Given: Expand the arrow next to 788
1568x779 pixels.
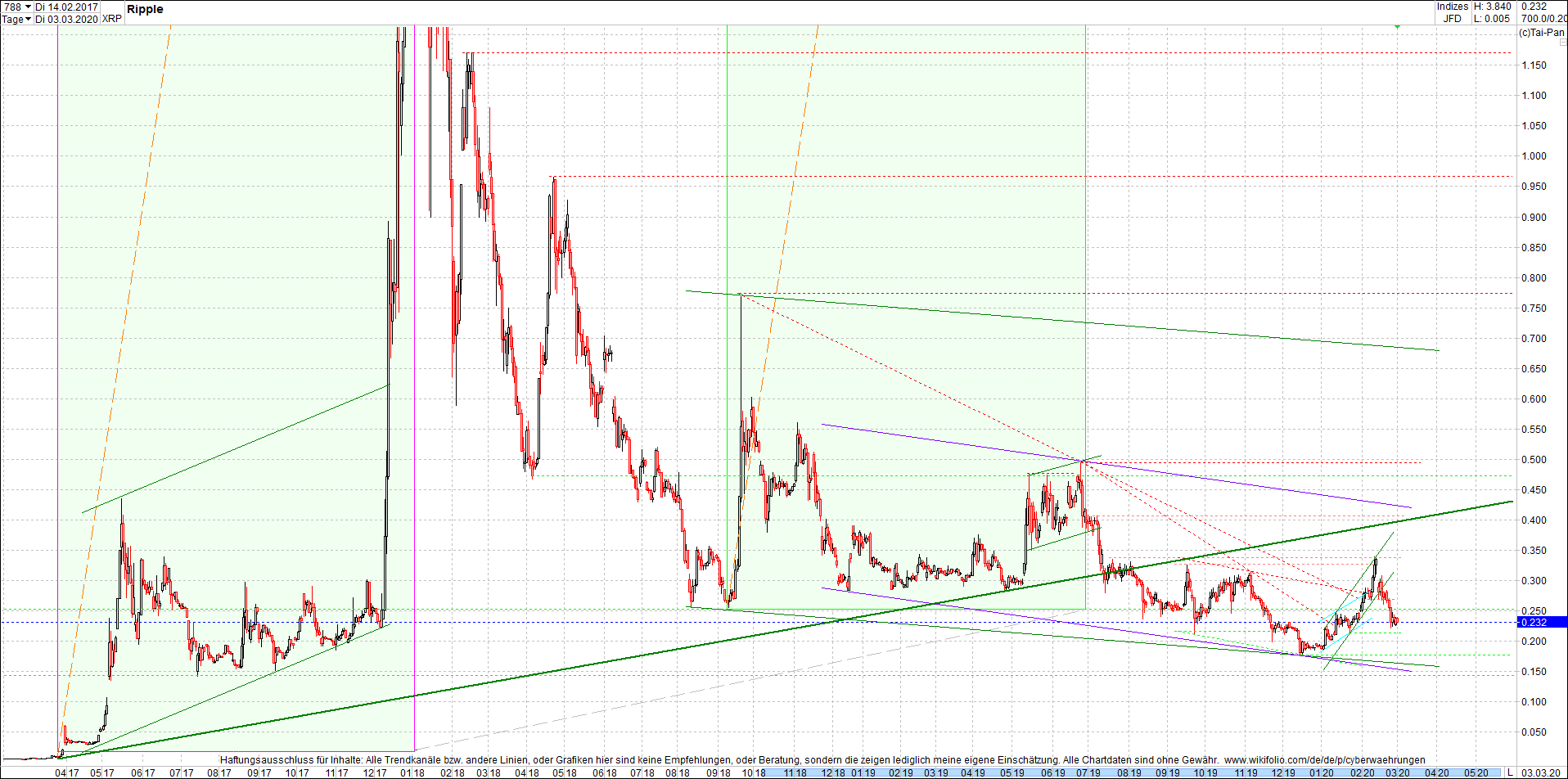Looking at the screenshot, I should (x=27, y=7).
